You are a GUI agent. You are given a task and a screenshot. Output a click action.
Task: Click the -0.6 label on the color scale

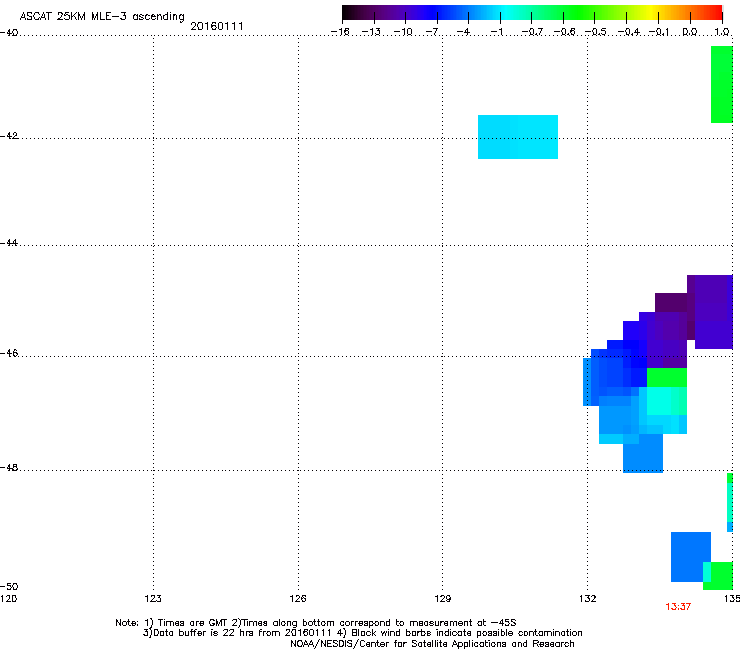(x=563, y=32)
